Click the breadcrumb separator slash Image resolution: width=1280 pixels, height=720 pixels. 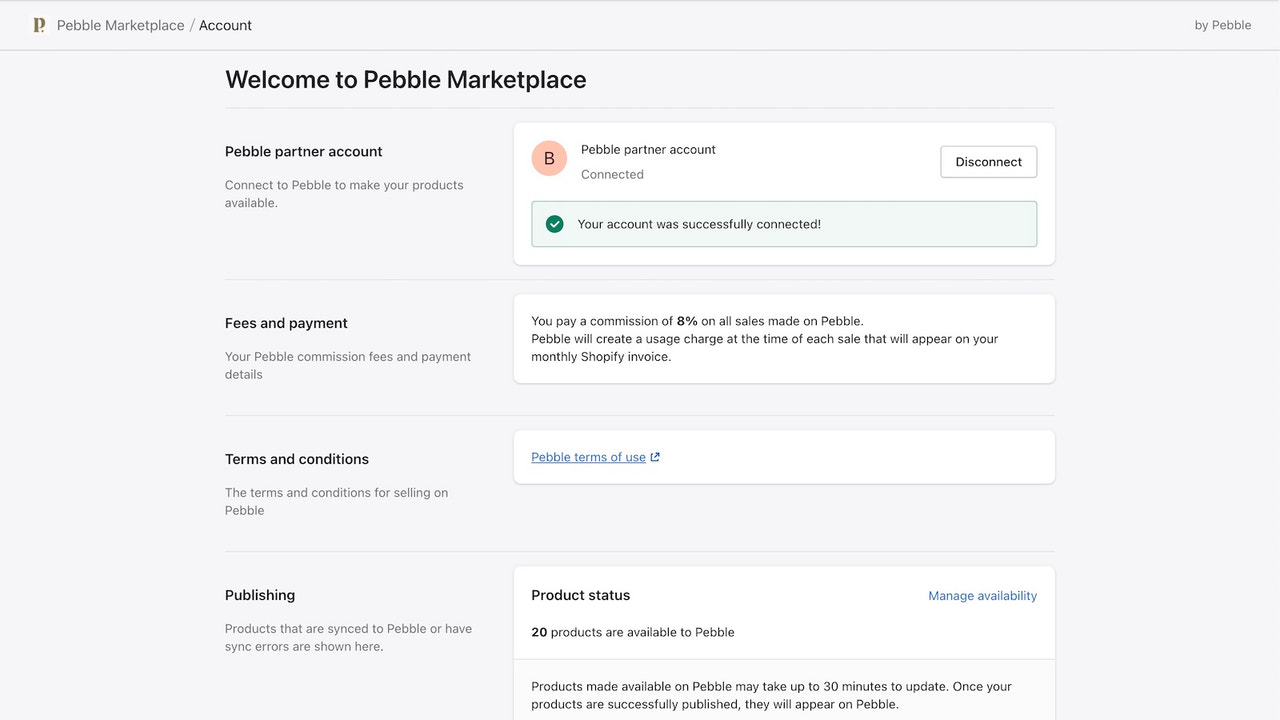point(191,25)
